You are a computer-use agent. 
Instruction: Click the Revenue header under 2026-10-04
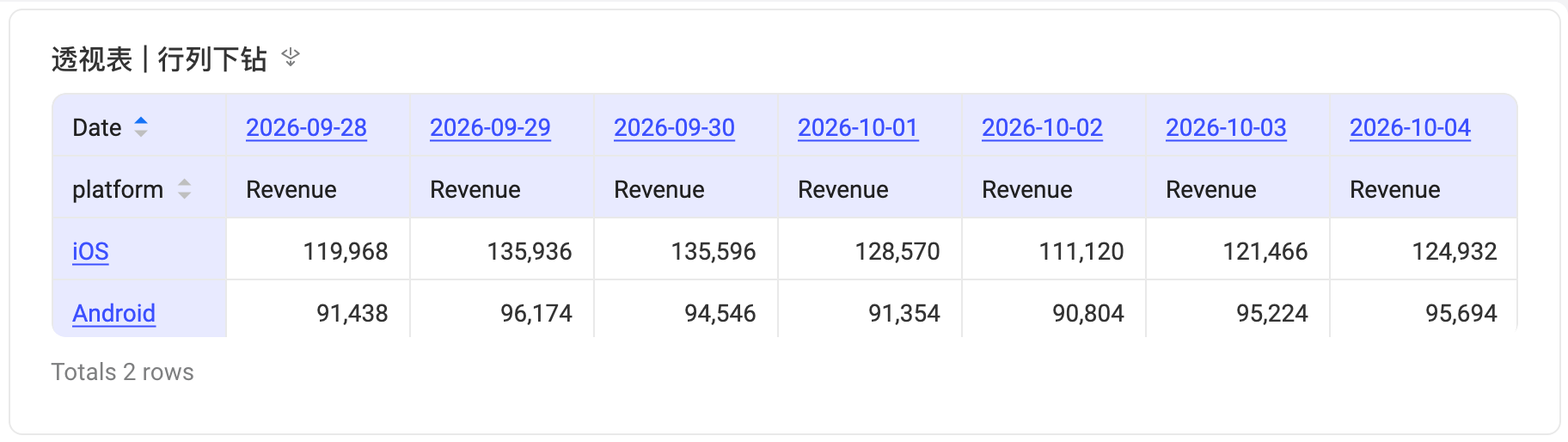point(1395,189)
